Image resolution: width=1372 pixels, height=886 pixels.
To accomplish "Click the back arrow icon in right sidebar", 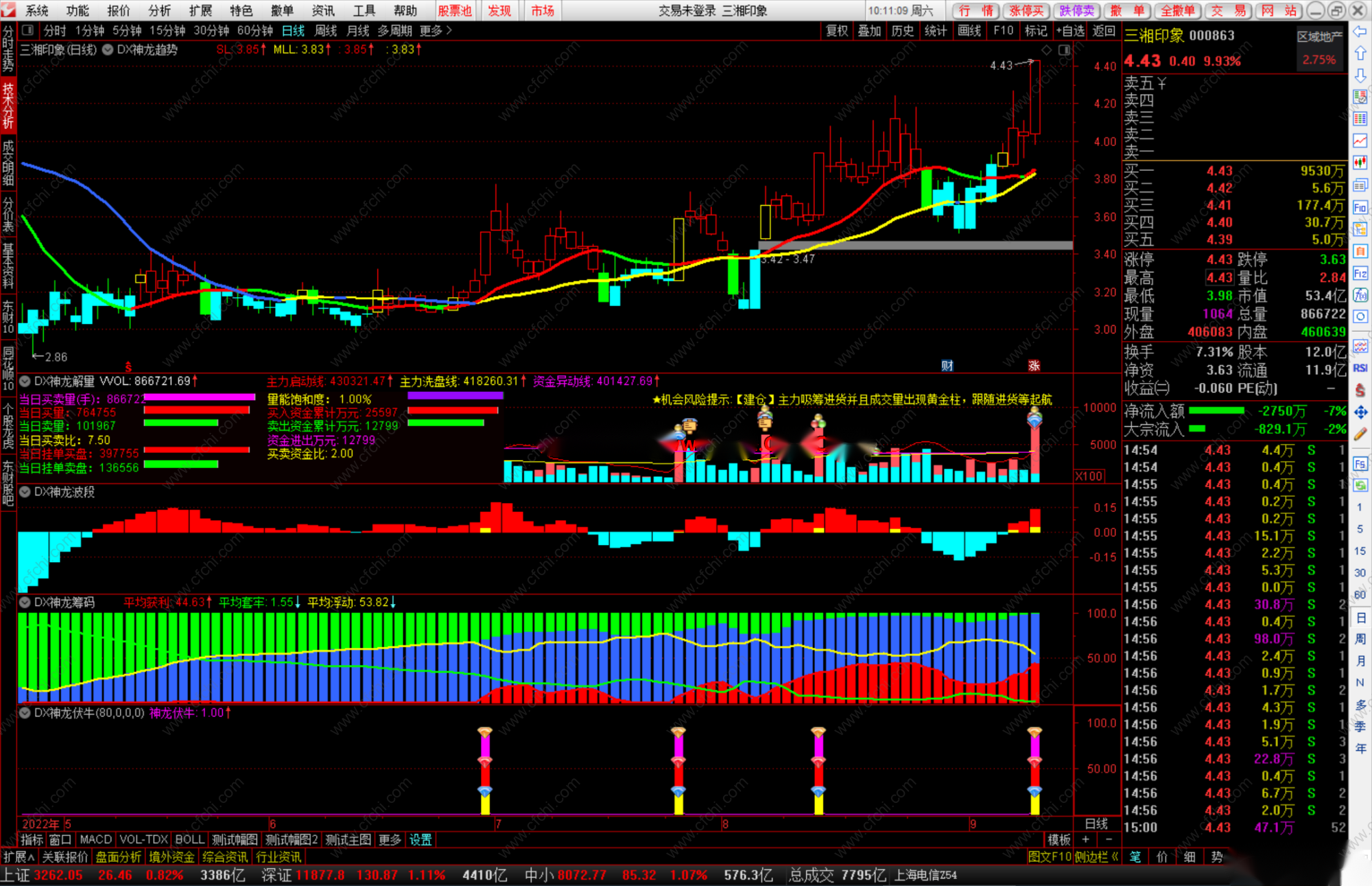I will (1360, 32).
